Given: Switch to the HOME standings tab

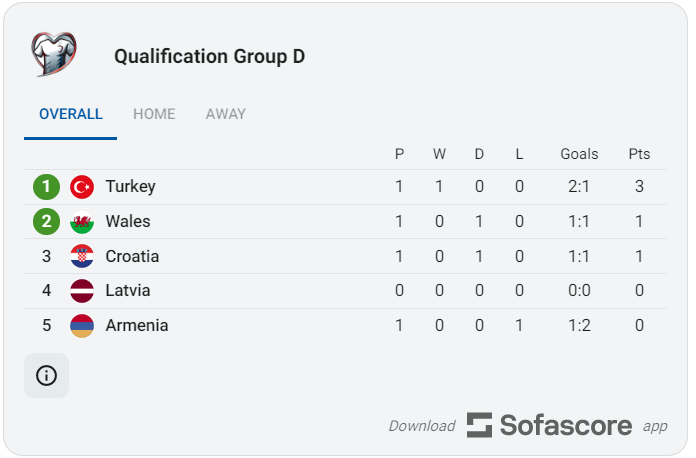Looking at the screenshot, I should tap(154, 114).
